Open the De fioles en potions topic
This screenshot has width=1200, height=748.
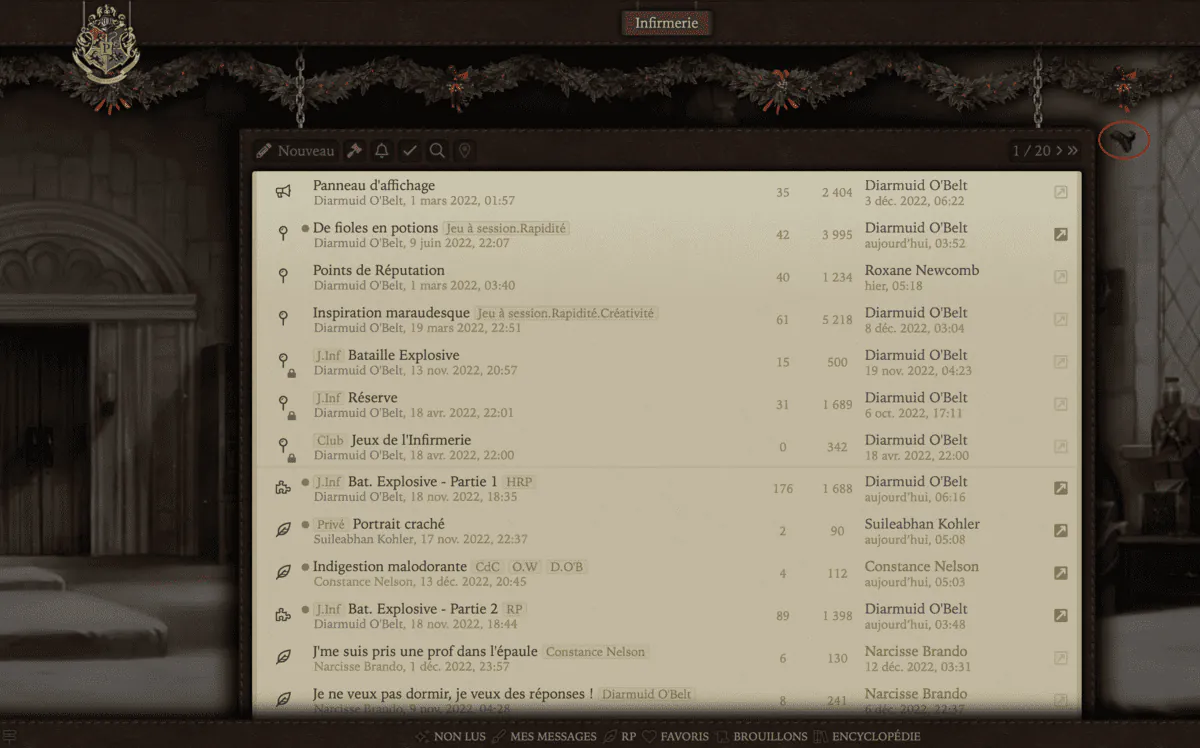tap(375, 228)
